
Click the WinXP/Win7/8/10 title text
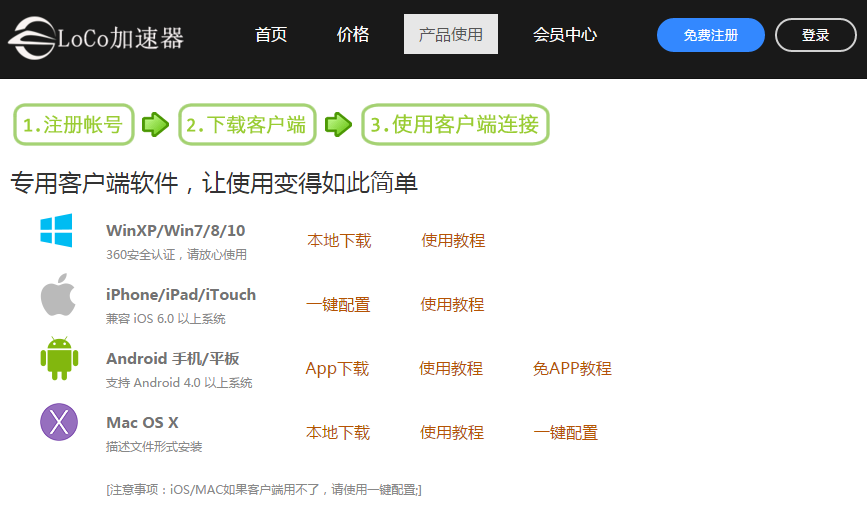click(175, 230)
